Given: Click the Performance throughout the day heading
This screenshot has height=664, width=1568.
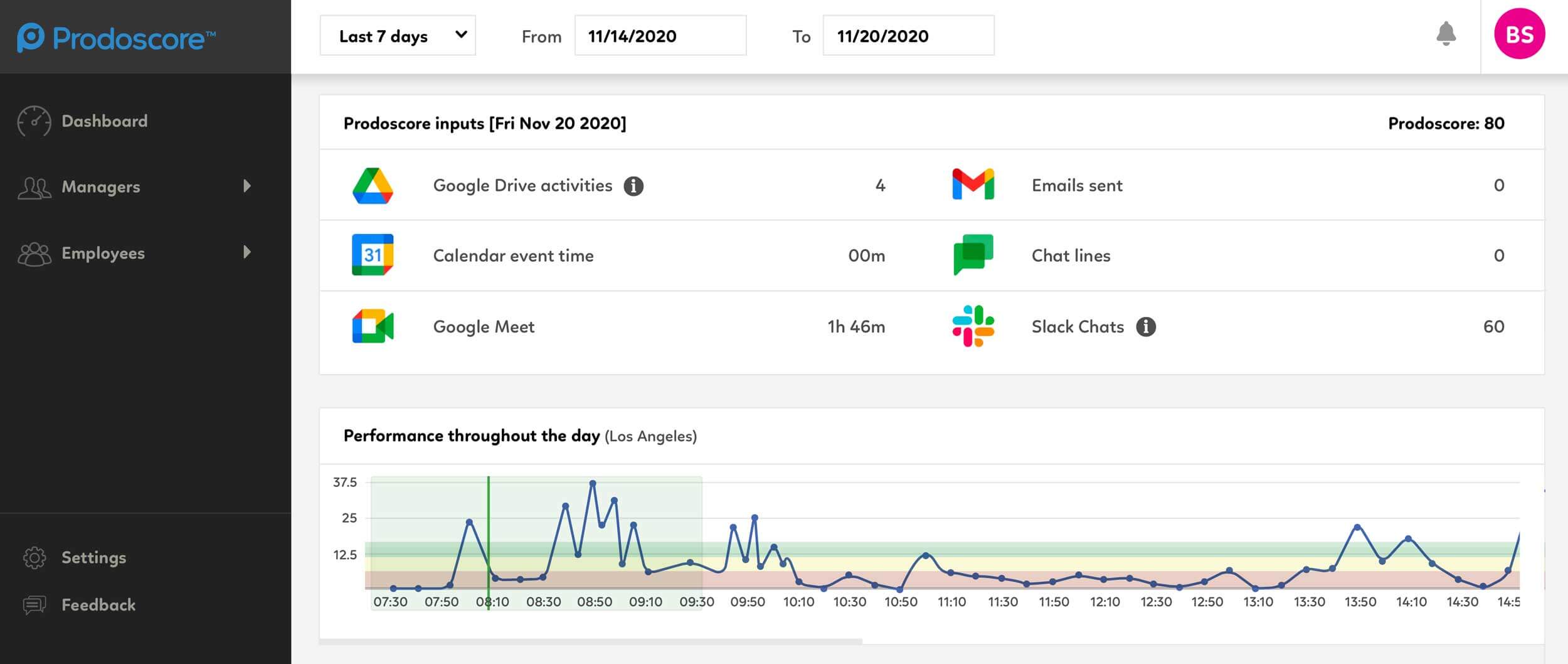Looking at the screenshot, I should [x=472, y=436].
